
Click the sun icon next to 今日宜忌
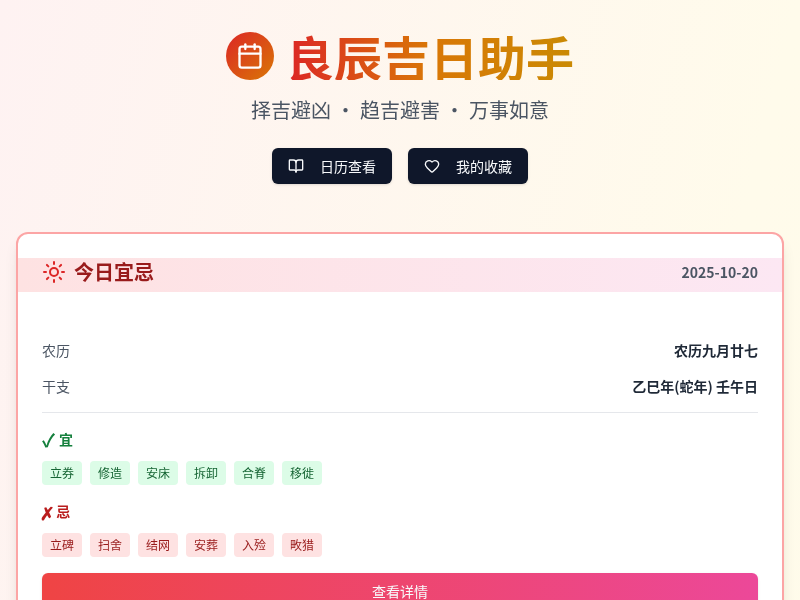(x=54, y=272)
